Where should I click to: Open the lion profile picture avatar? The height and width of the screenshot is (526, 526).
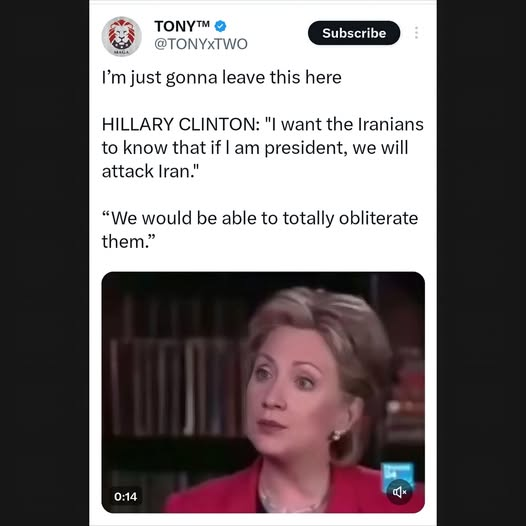tap(121, 36)
